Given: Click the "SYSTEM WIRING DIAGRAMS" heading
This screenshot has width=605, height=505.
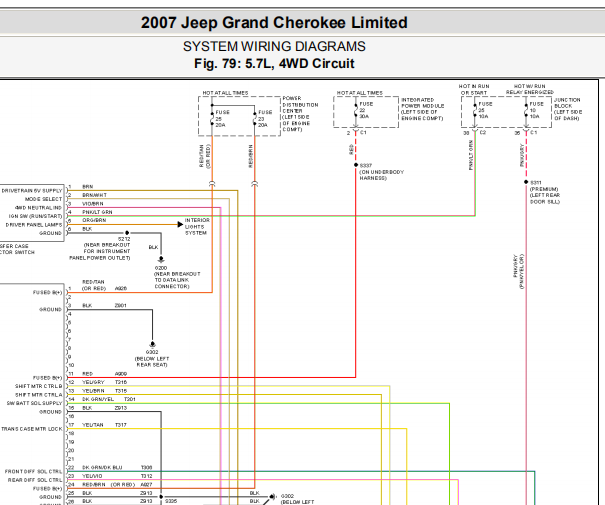Looking at the screenshot, I should point(274,46).
